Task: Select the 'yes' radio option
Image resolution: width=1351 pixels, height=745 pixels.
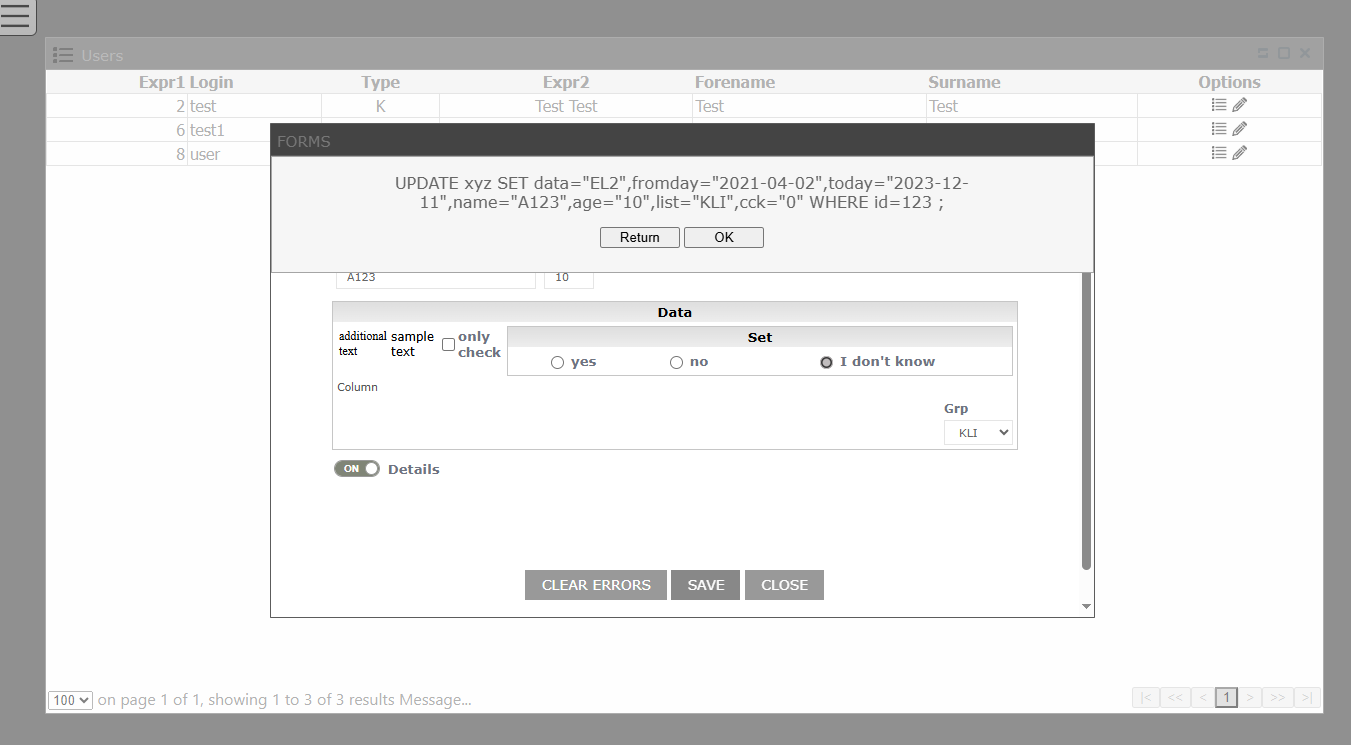Action: [557, 363]
